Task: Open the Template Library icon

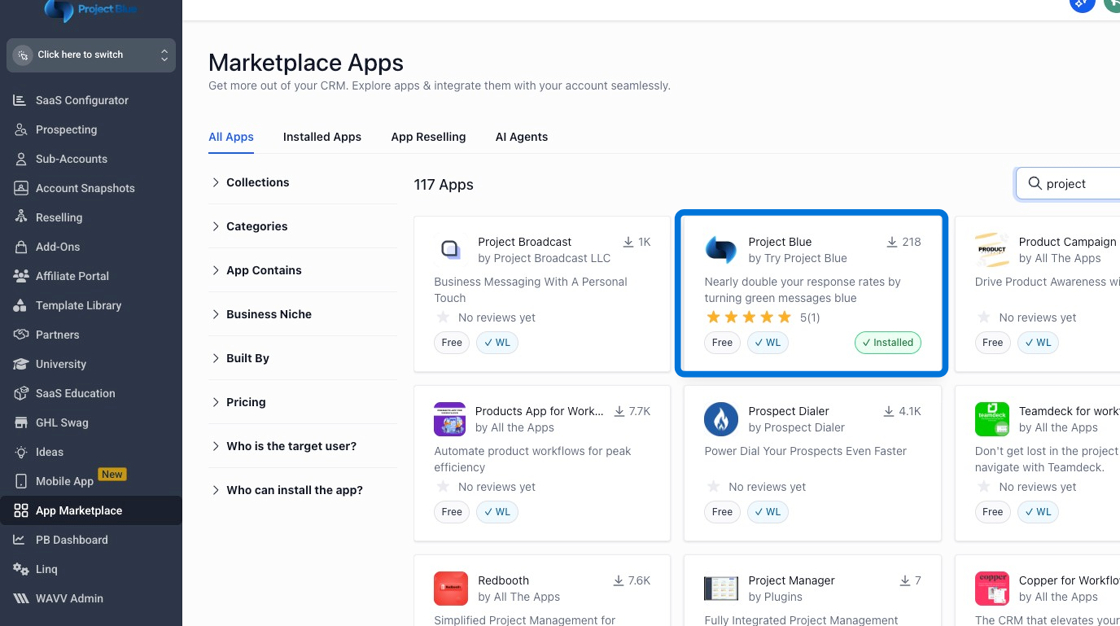Action: coord(20,305)
